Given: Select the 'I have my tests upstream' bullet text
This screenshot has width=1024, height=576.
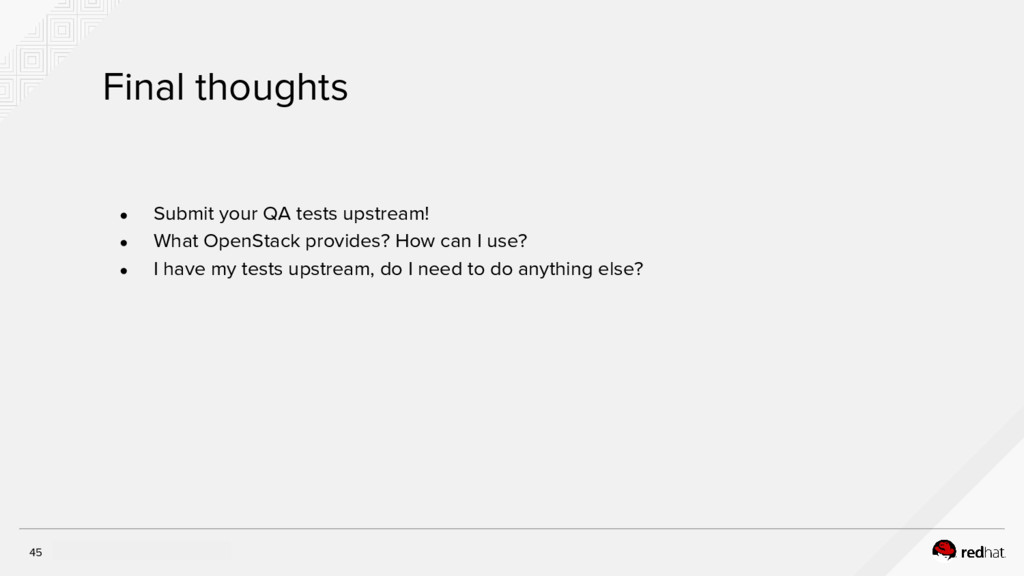Looking at the screenshot, I should pos(264,269).
